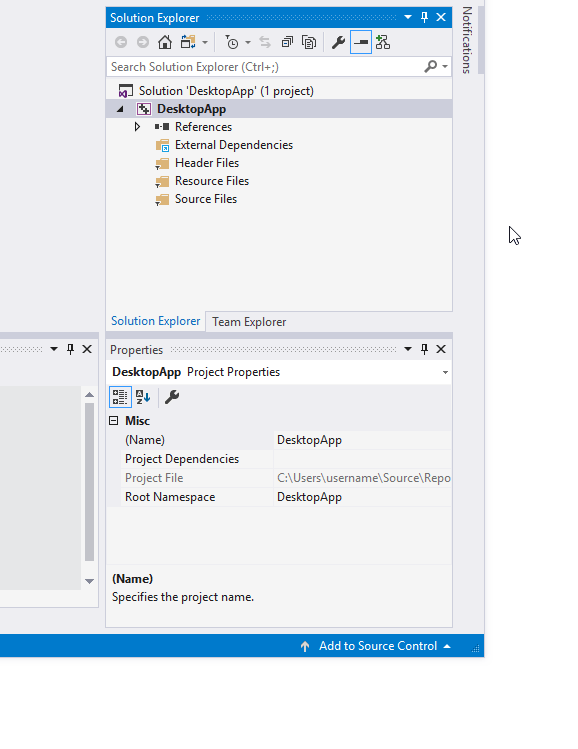Click the Source Files folder icon
The width and height of the screenshot is (578, 749).
click(x=162, y=200)
